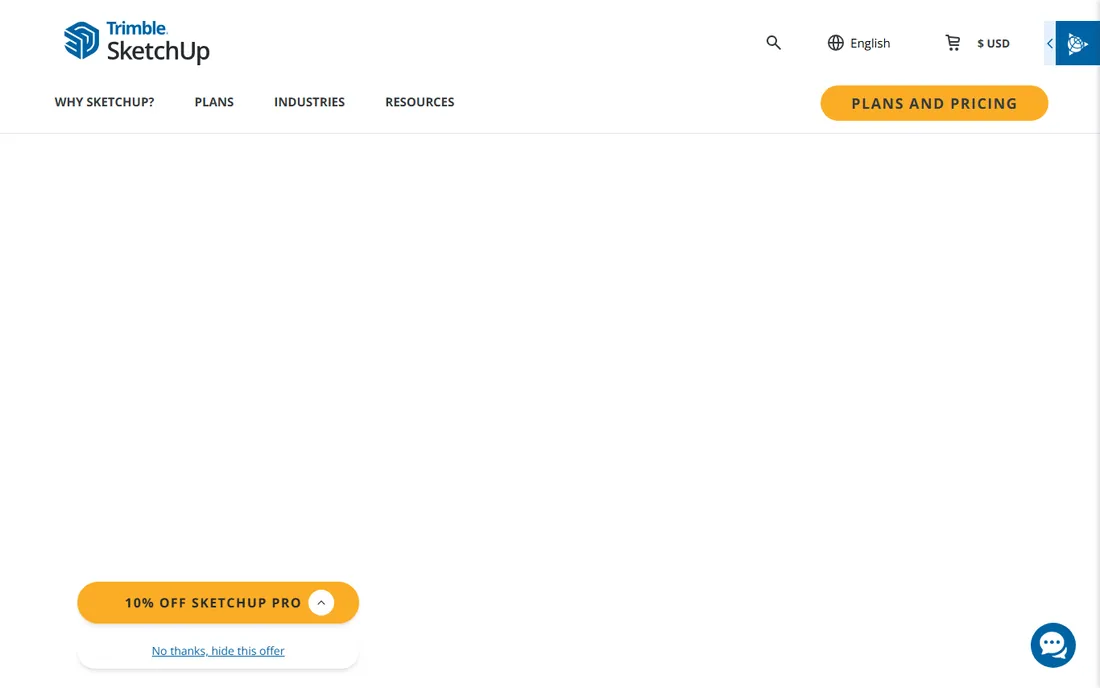Open the live chat bubble icon
The image size is (1100, 688).
1052,645
